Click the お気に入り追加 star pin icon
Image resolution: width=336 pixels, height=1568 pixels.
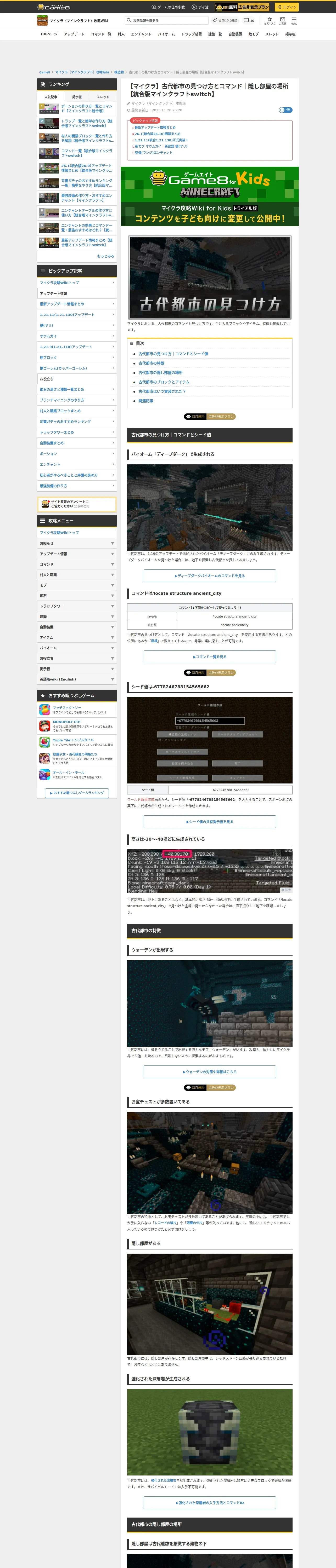225,20
